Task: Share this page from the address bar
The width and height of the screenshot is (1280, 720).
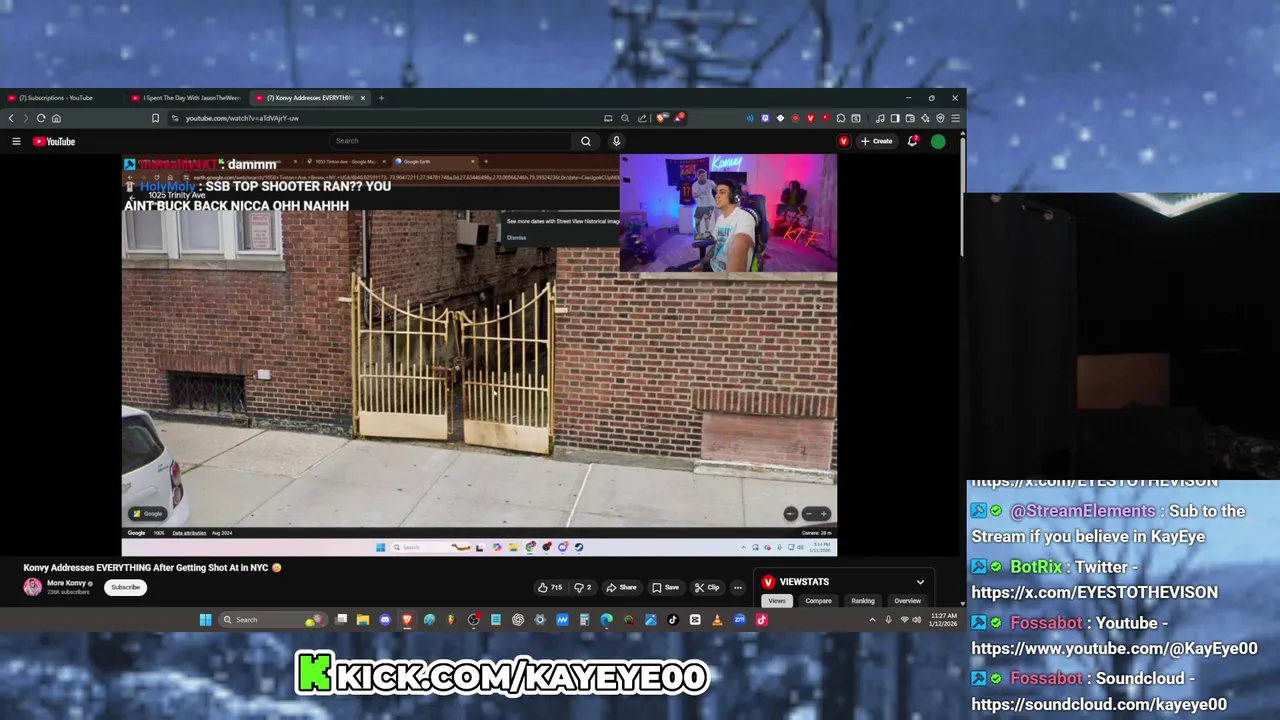Action: tap(642, 118)
